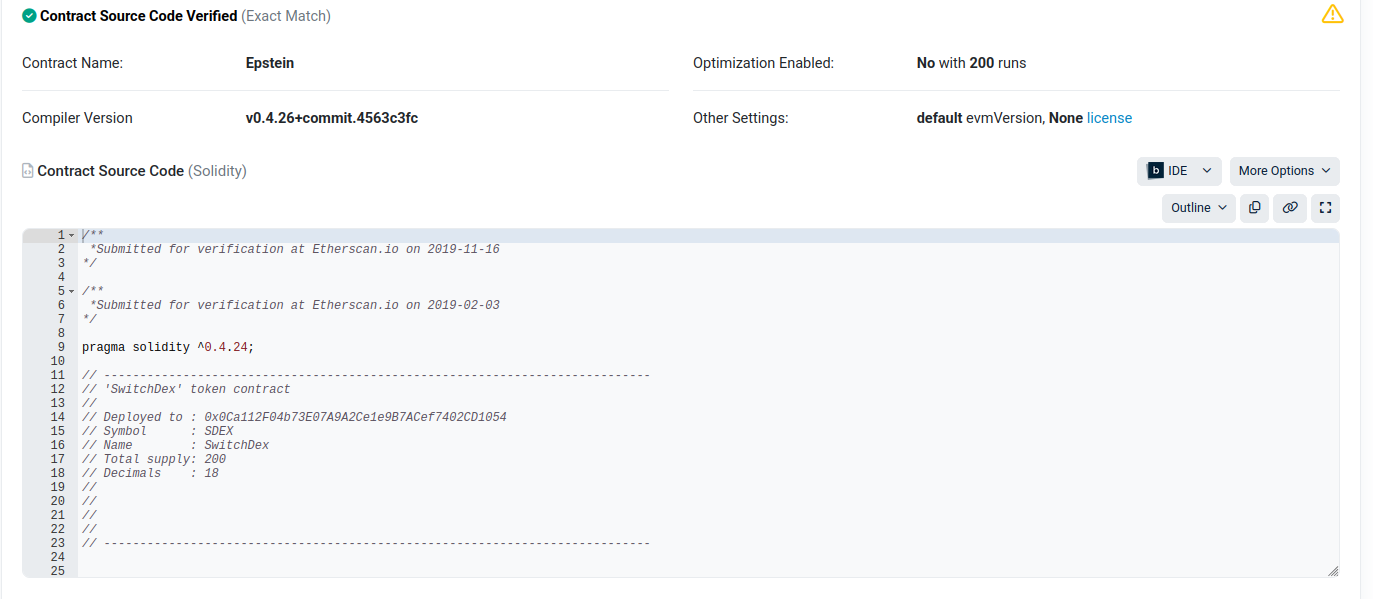Collapse the comment fold at line 5
The height and width of the screenshot is (599, 1373).
(71, 291)
